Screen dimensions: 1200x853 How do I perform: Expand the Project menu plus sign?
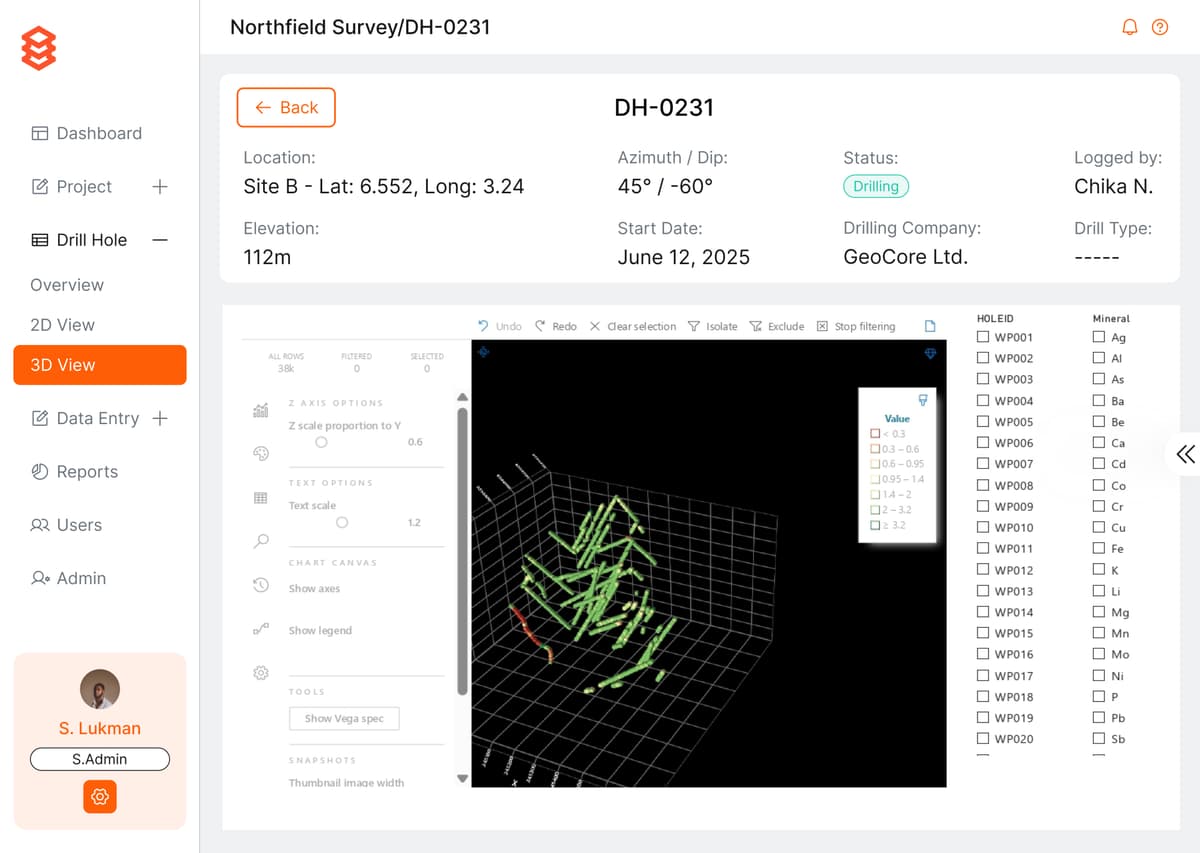[160, 187]
